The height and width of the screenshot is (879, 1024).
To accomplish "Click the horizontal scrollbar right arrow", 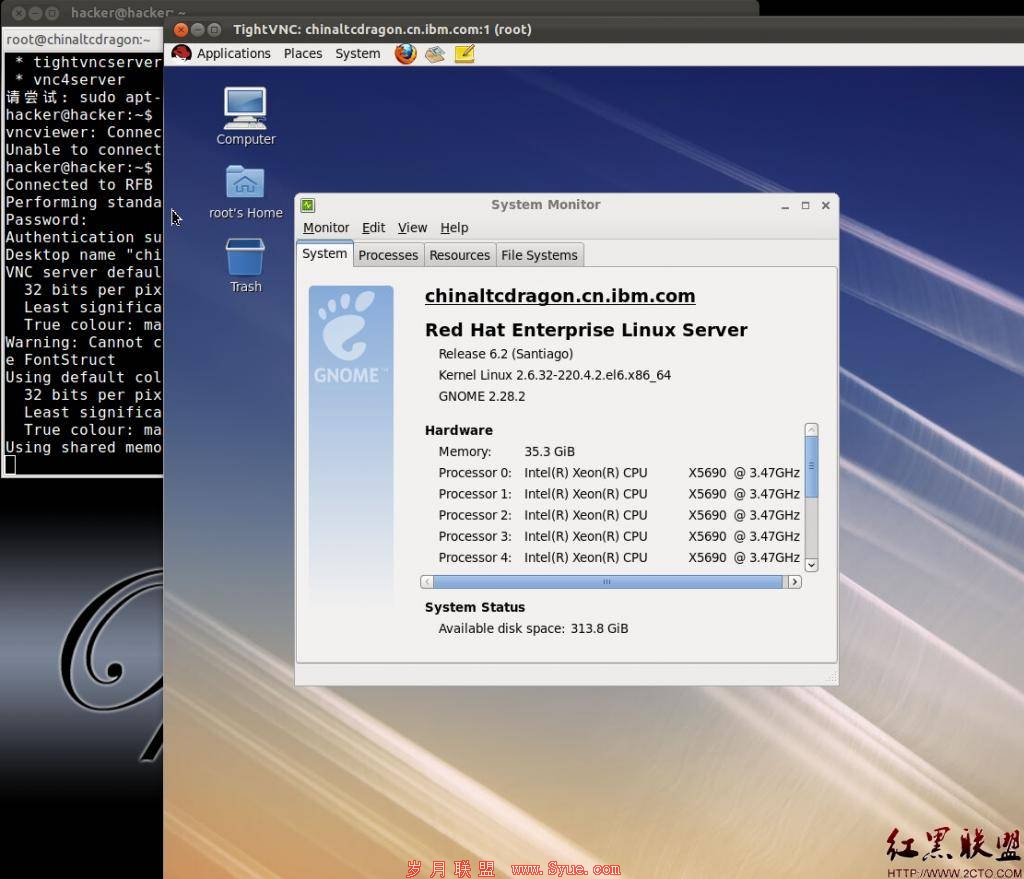I will [794, 582].
